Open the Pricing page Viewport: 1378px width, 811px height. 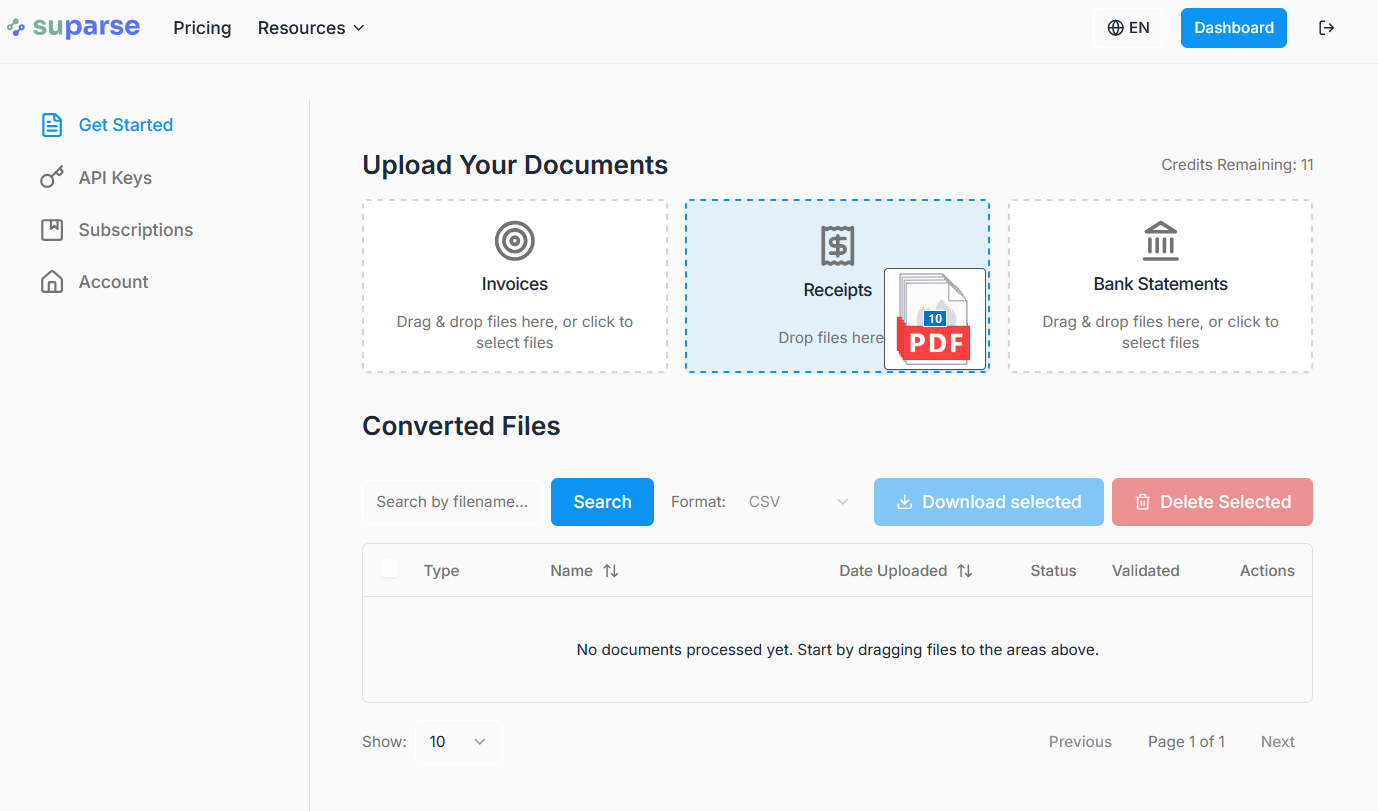(202, 28)
